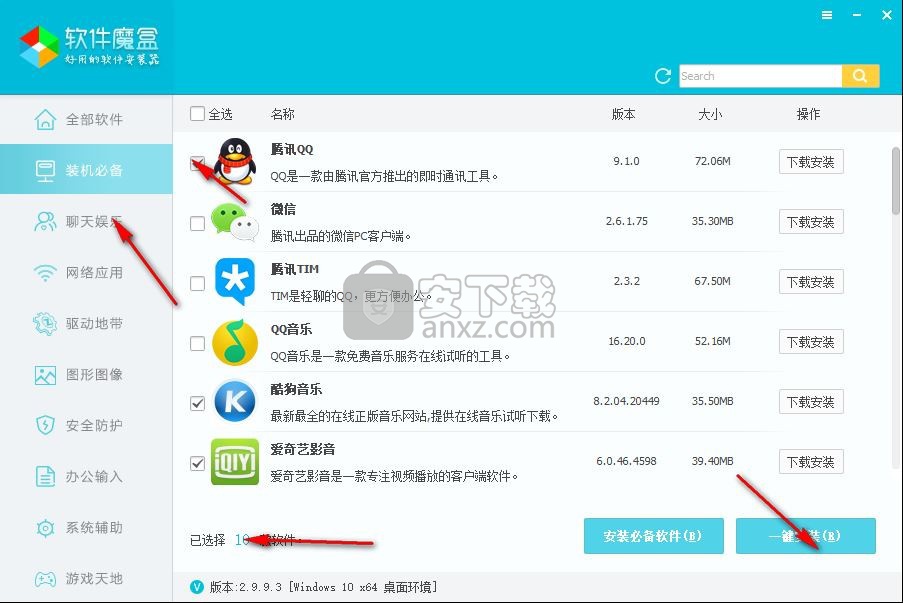This screenshot has height=603, width=903.
Task: Select the 安全防护 sidebar category
Action: [86, 425]
